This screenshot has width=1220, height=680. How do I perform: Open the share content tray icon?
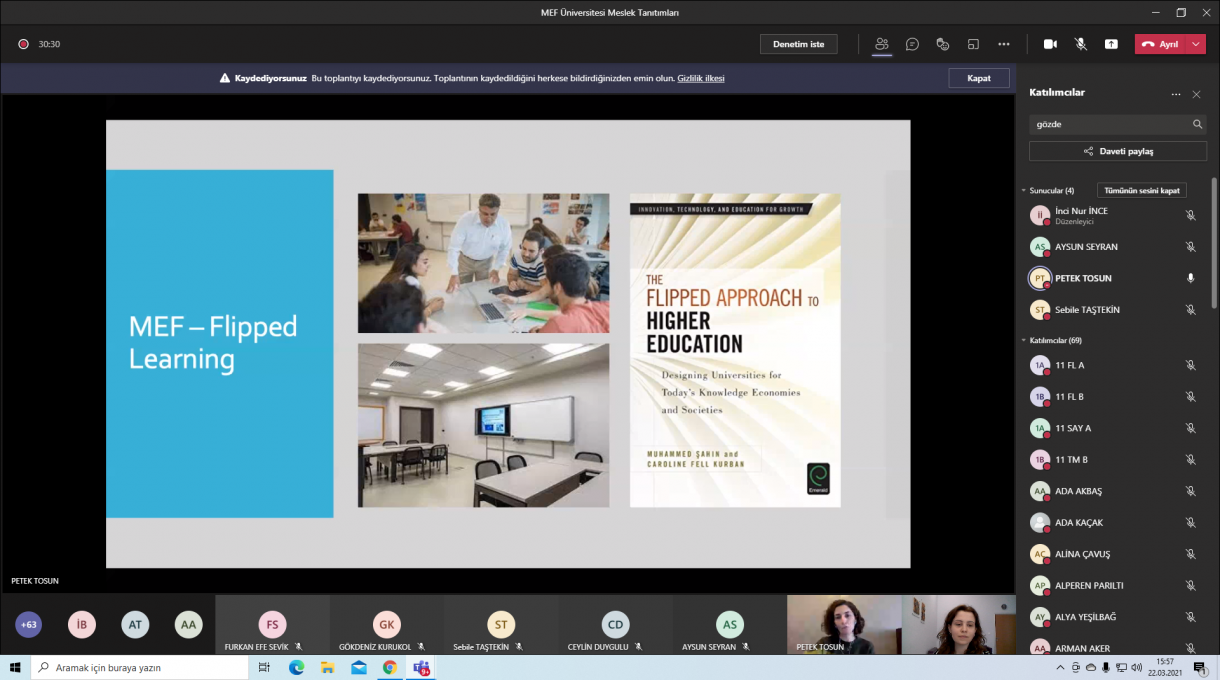pos(1111,44)
